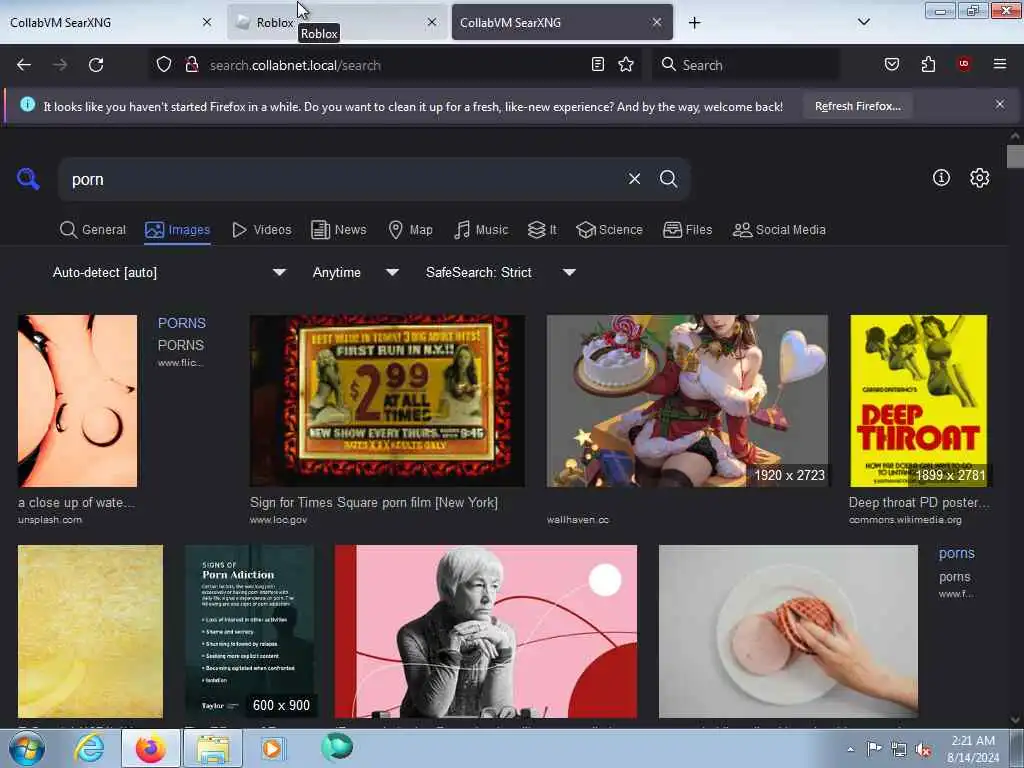The image size is (1024, 768).
Task: Clear the search query with the X icon
Action: tap(634, 179)
